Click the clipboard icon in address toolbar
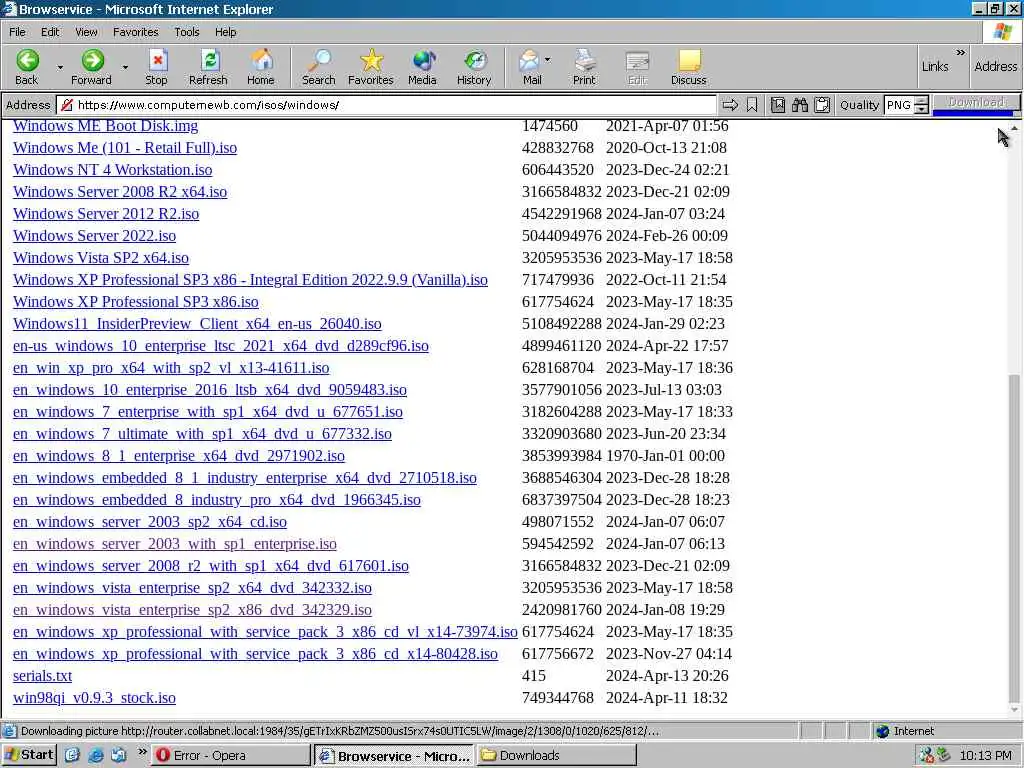This screenshot has height=768, width=1024. [x=822, y=104]
